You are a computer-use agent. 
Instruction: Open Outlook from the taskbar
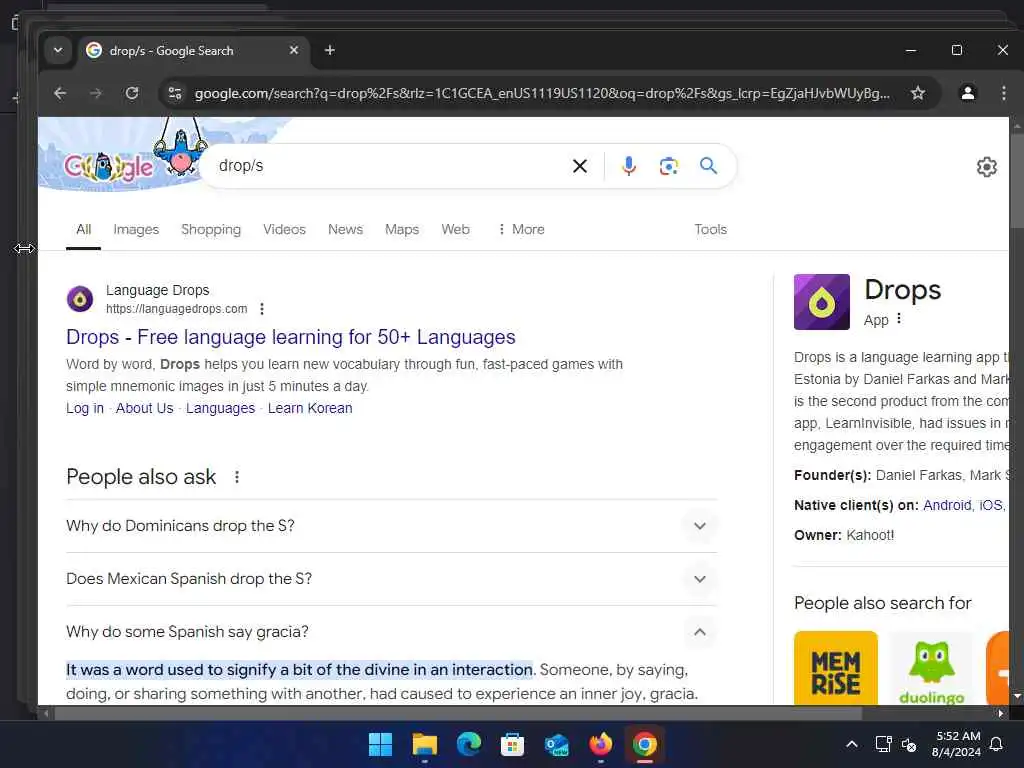pyautogui.click(x=556, y=744)
